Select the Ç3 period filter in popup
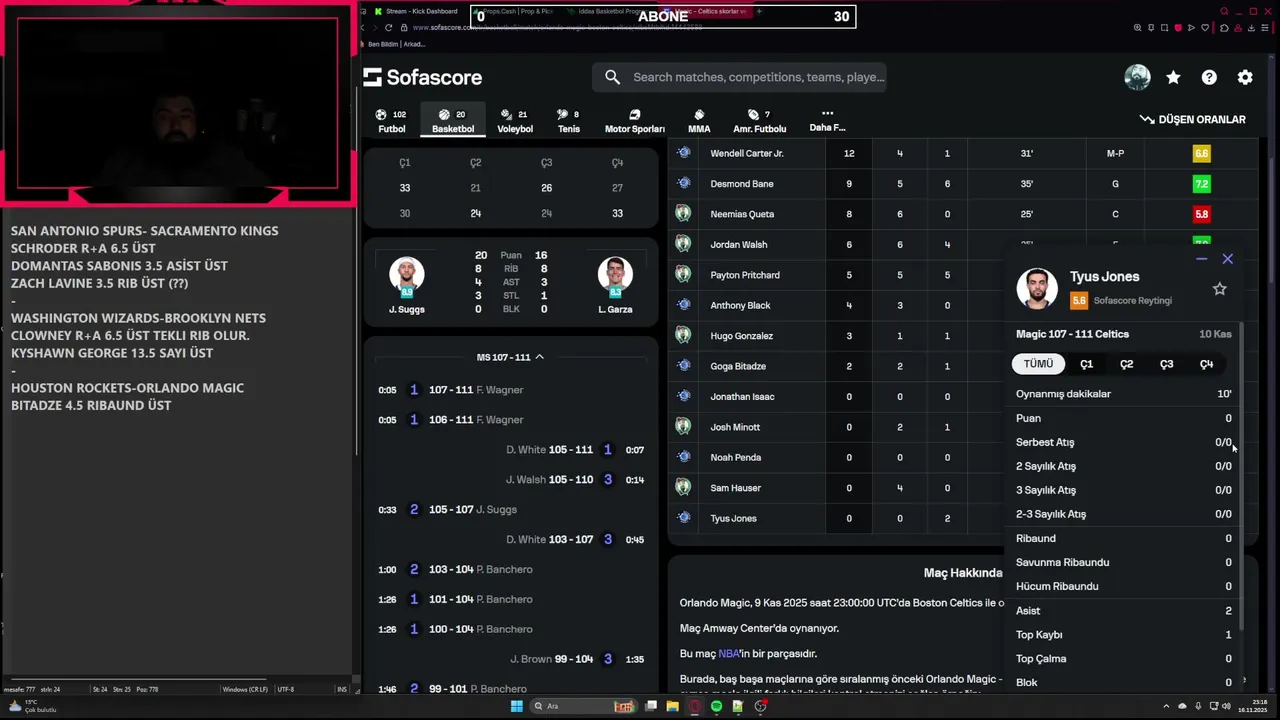Image resolution: width=1280 pixels, height=720 pixels. (1166, 364)
